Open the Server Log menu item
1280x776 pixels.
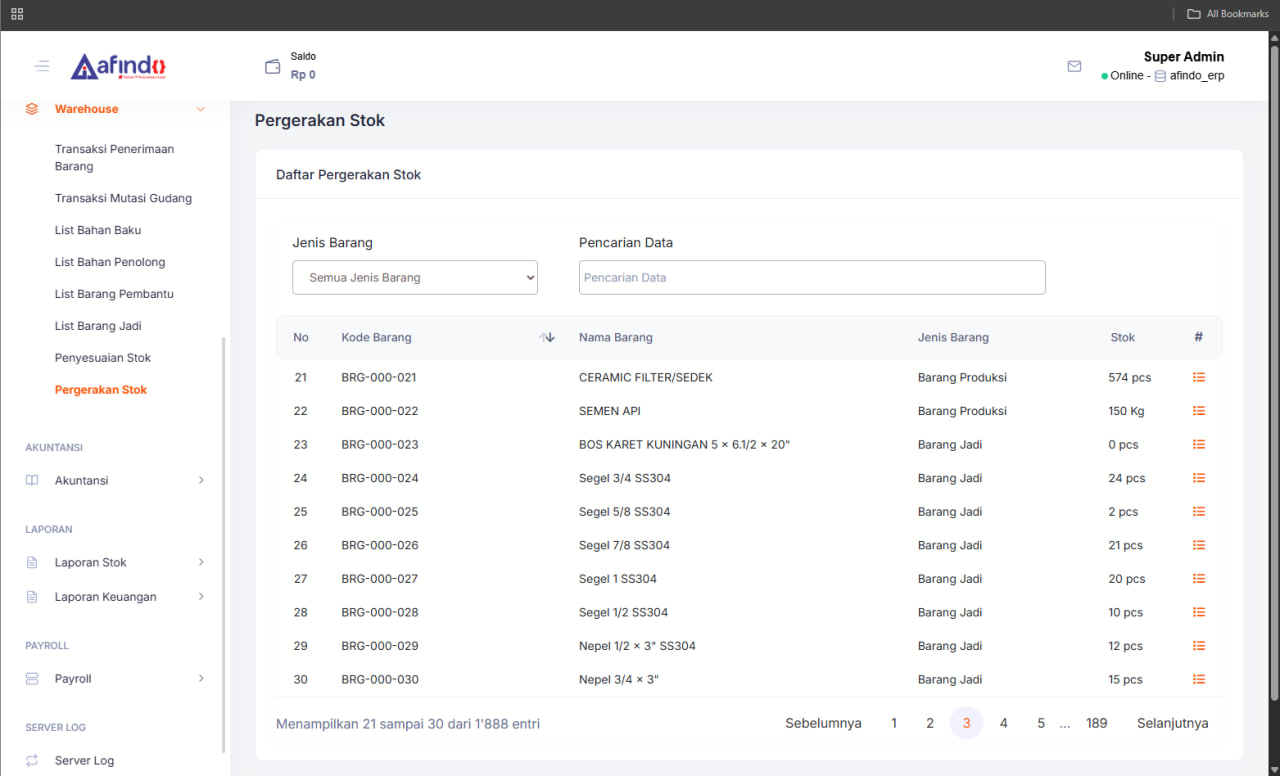click(84, 761)
